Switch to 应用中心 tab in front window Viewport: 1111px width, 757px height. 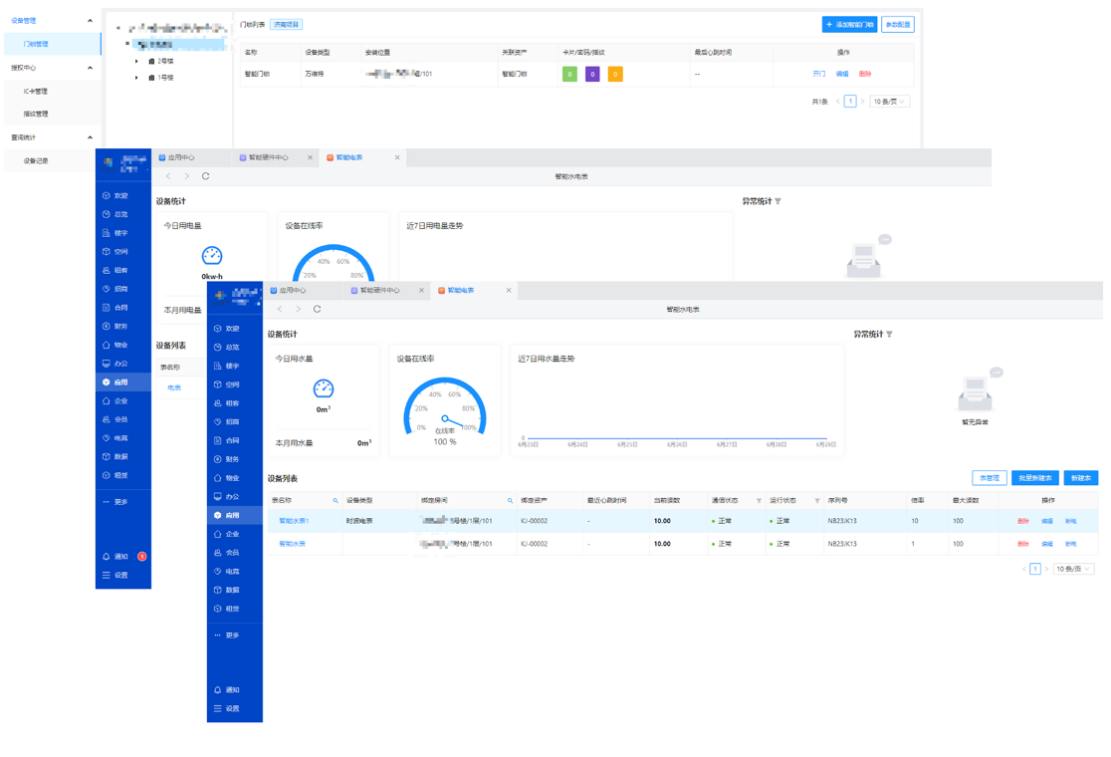coord(292,290)
